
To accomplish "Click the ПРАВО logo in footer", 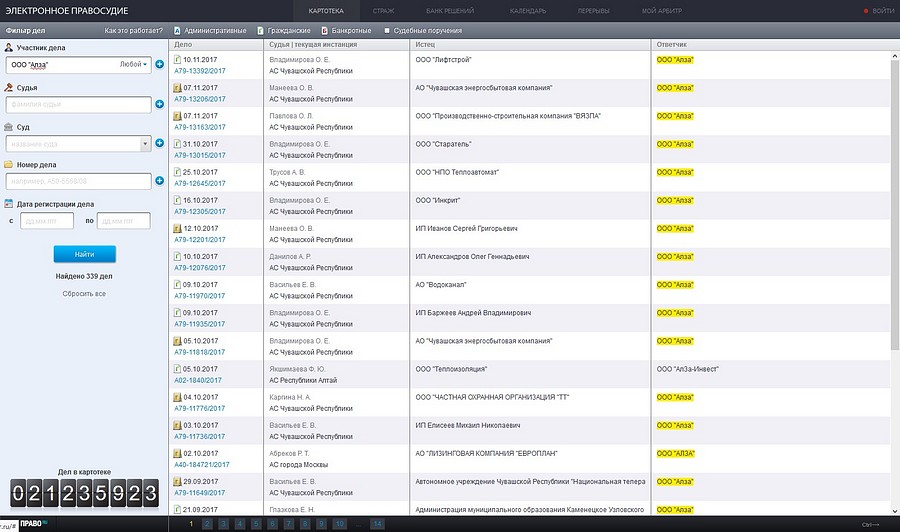I will pyautogui.click(x=34, y=523).
